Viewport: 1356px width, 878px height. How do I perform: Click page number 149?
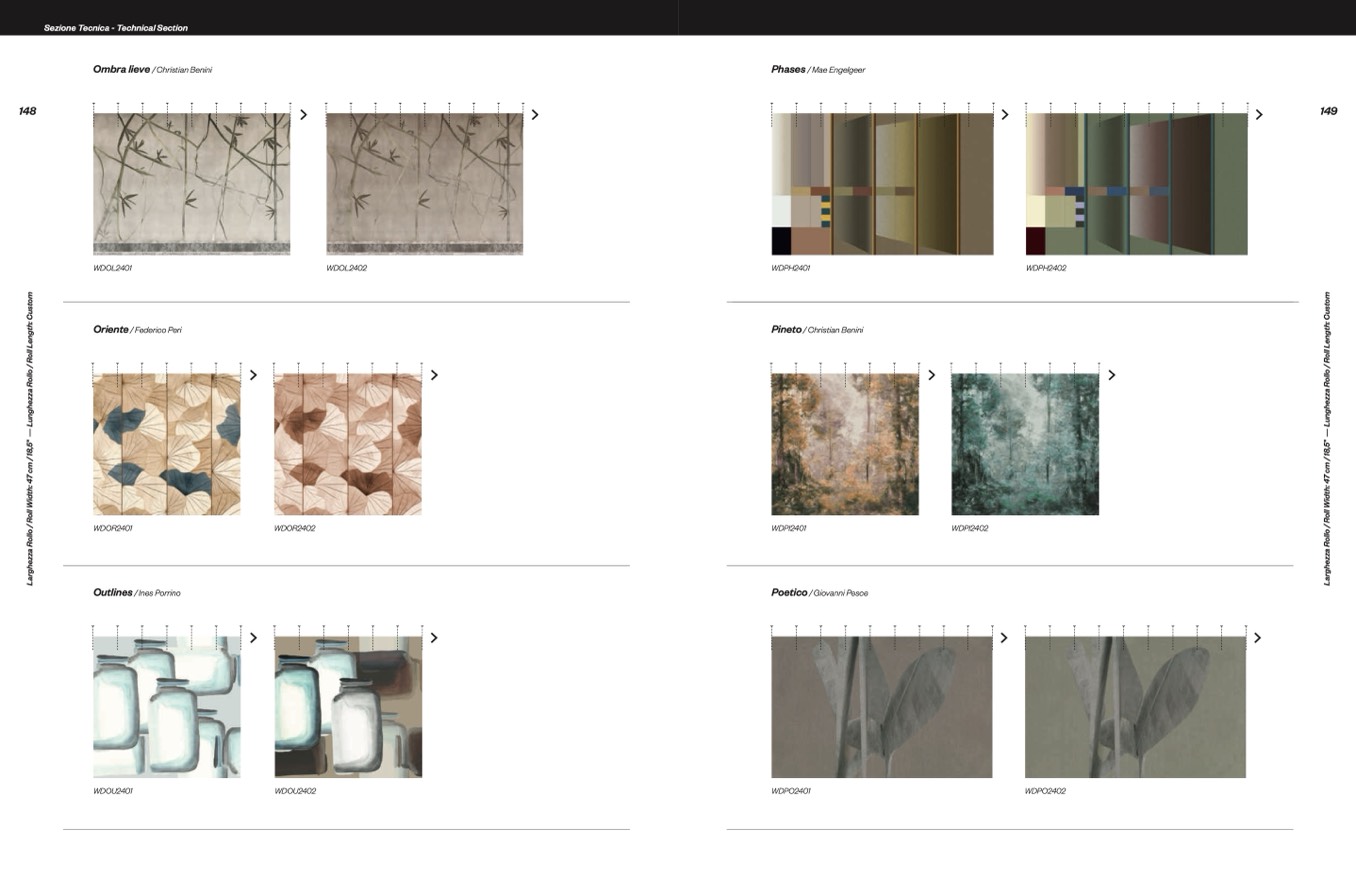(x=1328, y=111)
